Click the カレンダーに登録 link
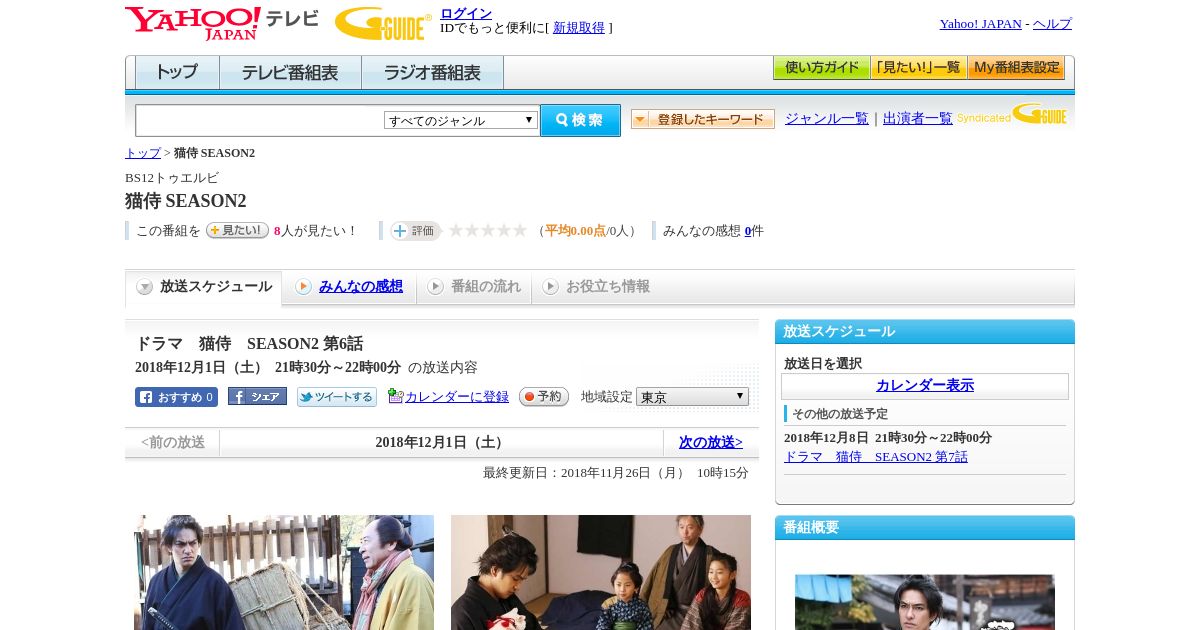Image resolution: width=1200 pixels, height=630 pixels. [x=457, y=397]
